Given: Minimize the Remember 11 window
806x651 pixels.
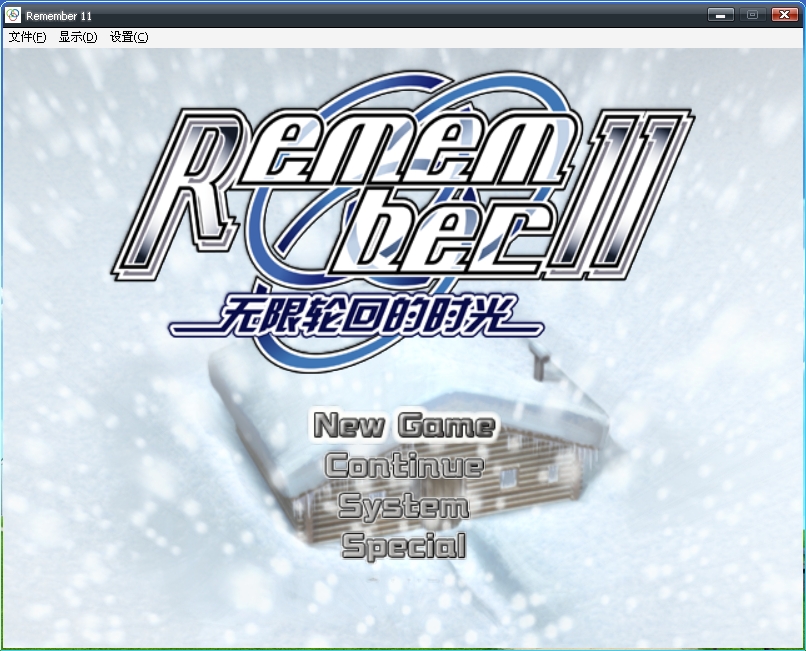Looking at the screenshot, I should pyautogui.click(x=721, y=15).
